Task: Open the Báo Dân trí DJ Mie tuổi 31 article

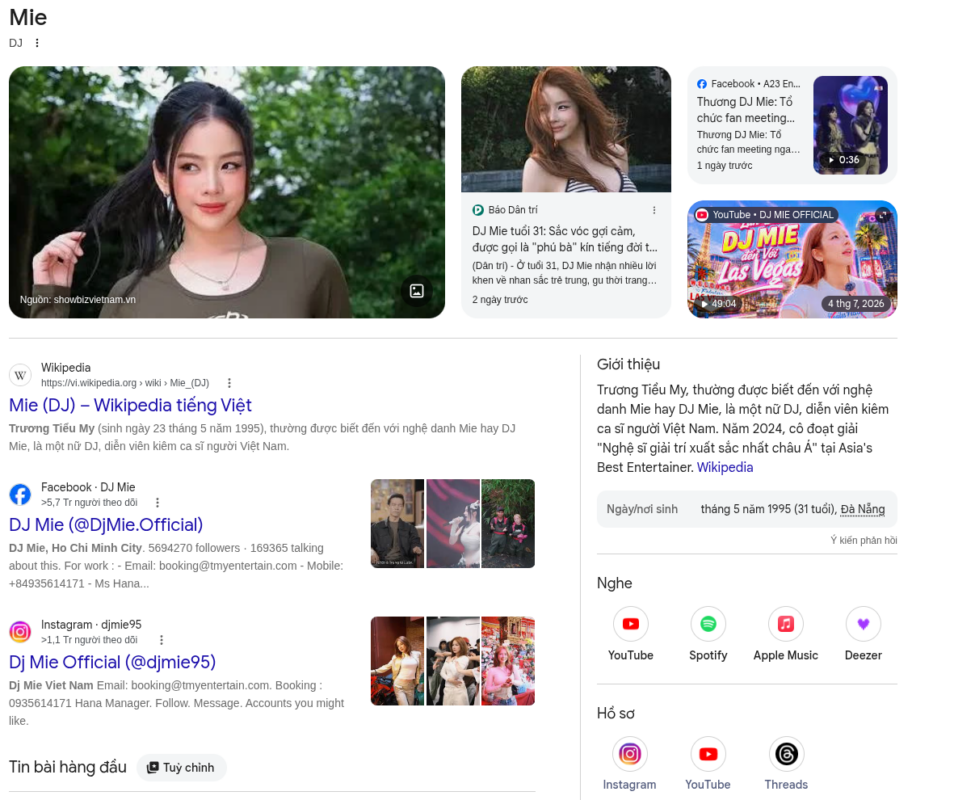Action: click(565, 239)
